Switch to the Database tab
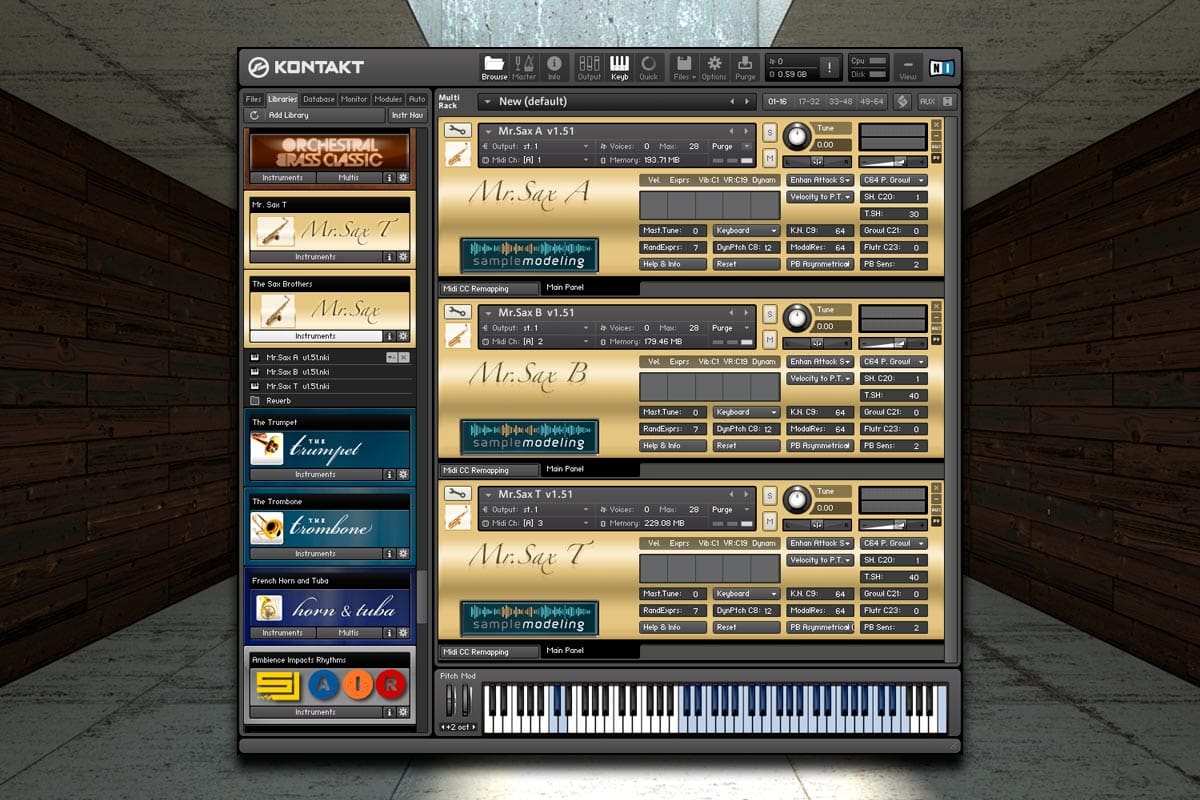This screenshot has height=800, width=1200. point(319,99)
